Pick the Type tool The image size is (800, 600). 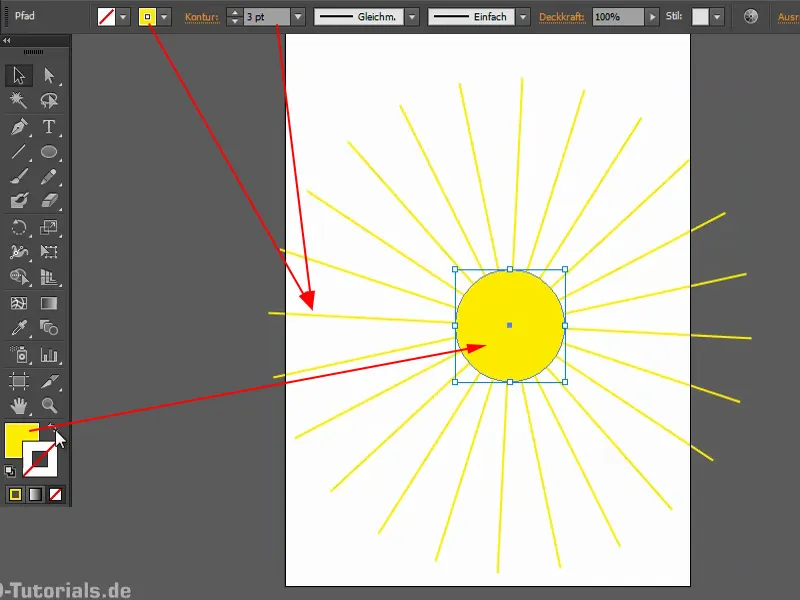pos(49,127)
